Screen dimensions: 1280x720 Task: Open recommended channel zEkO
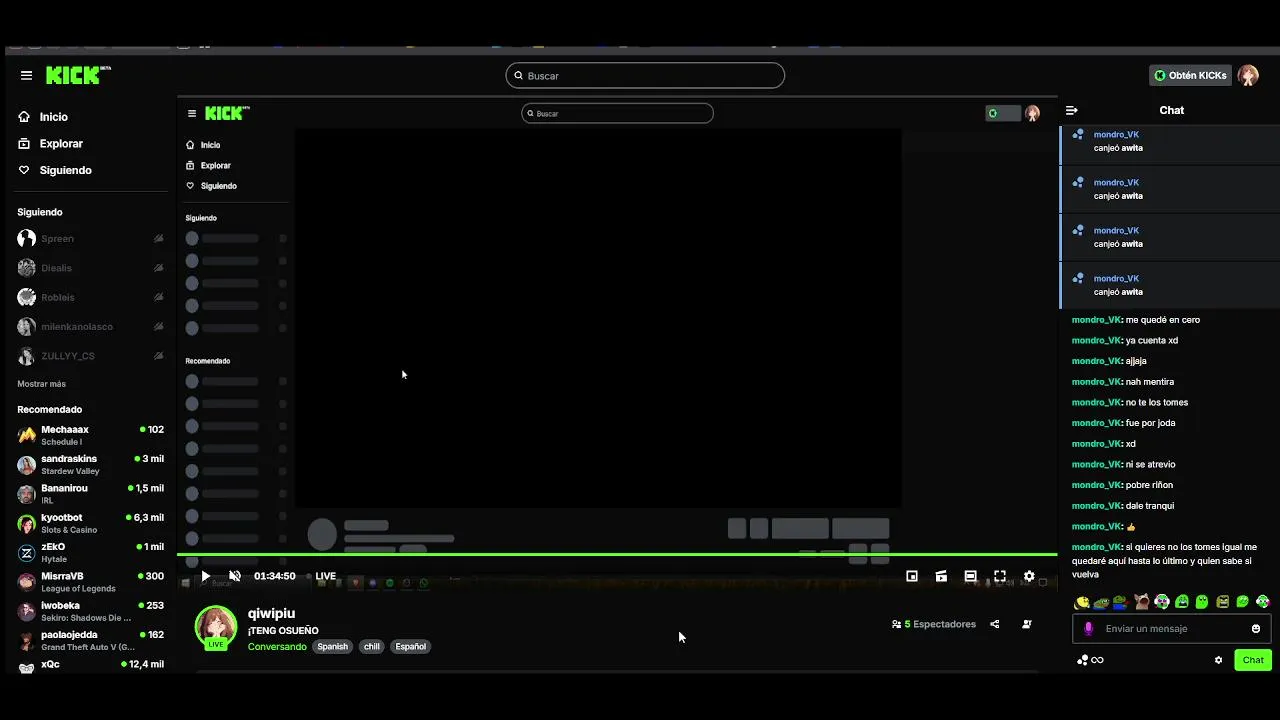tap(90, 552)
